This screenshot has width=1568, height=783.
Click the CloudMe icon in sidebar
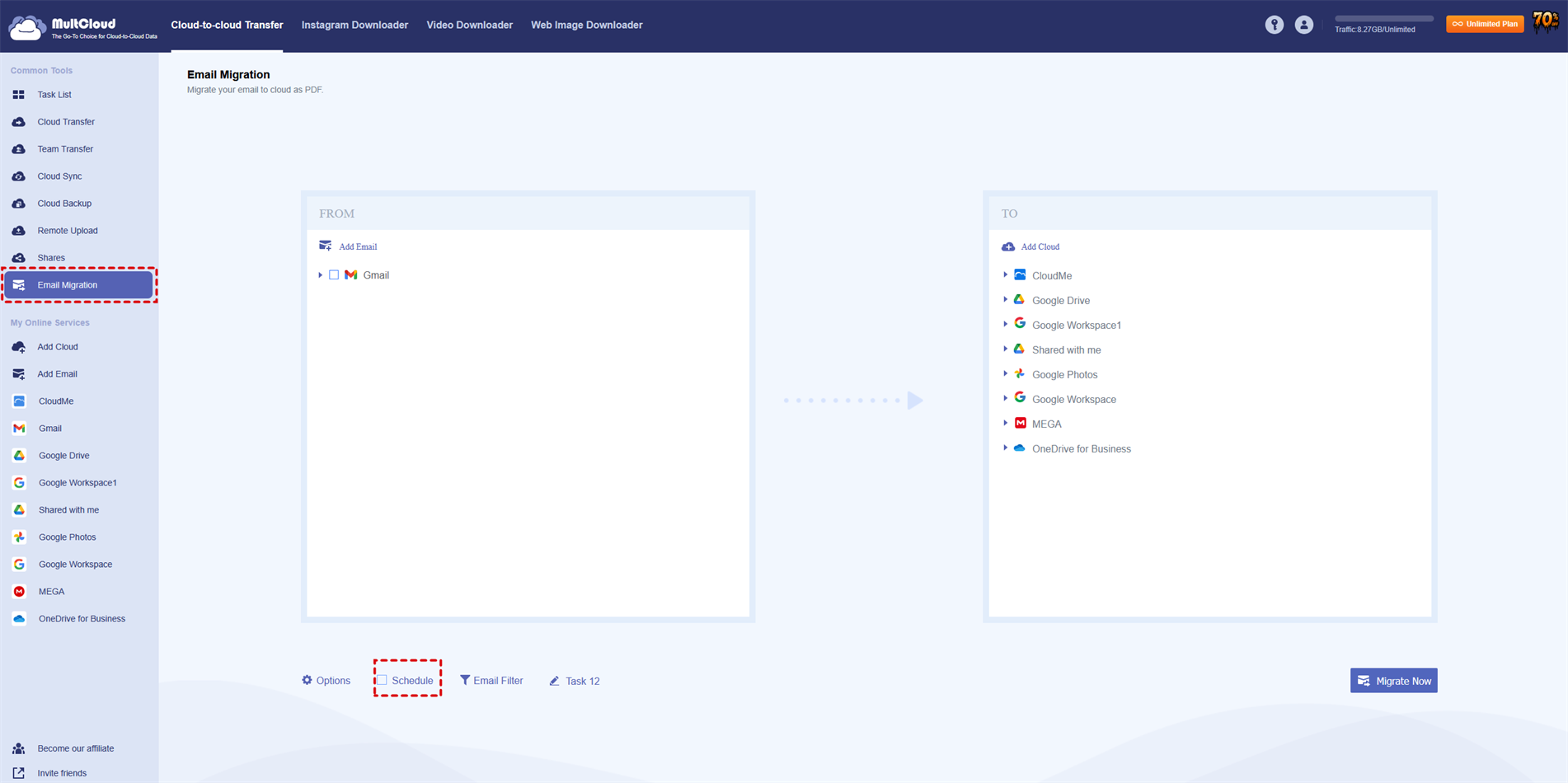[x=19, y=401]
